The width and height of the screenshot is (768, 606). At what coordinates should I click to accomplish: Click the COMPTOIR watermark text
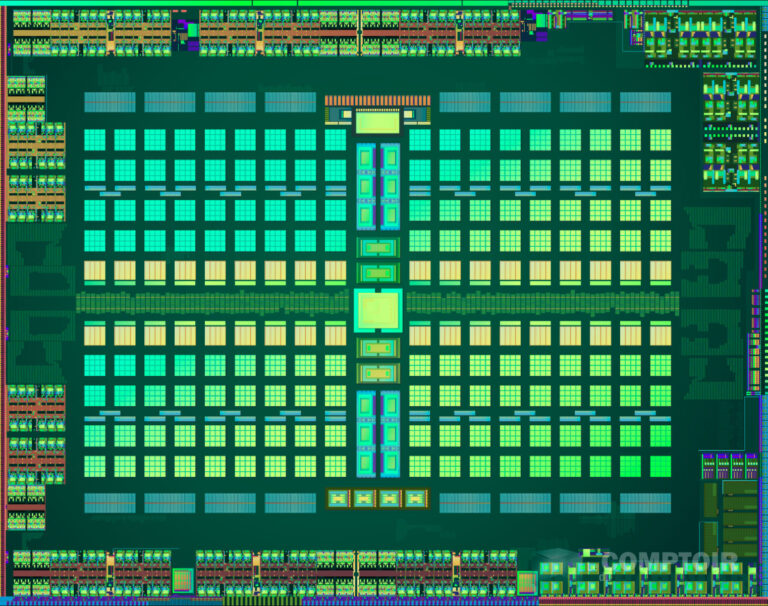670,562
